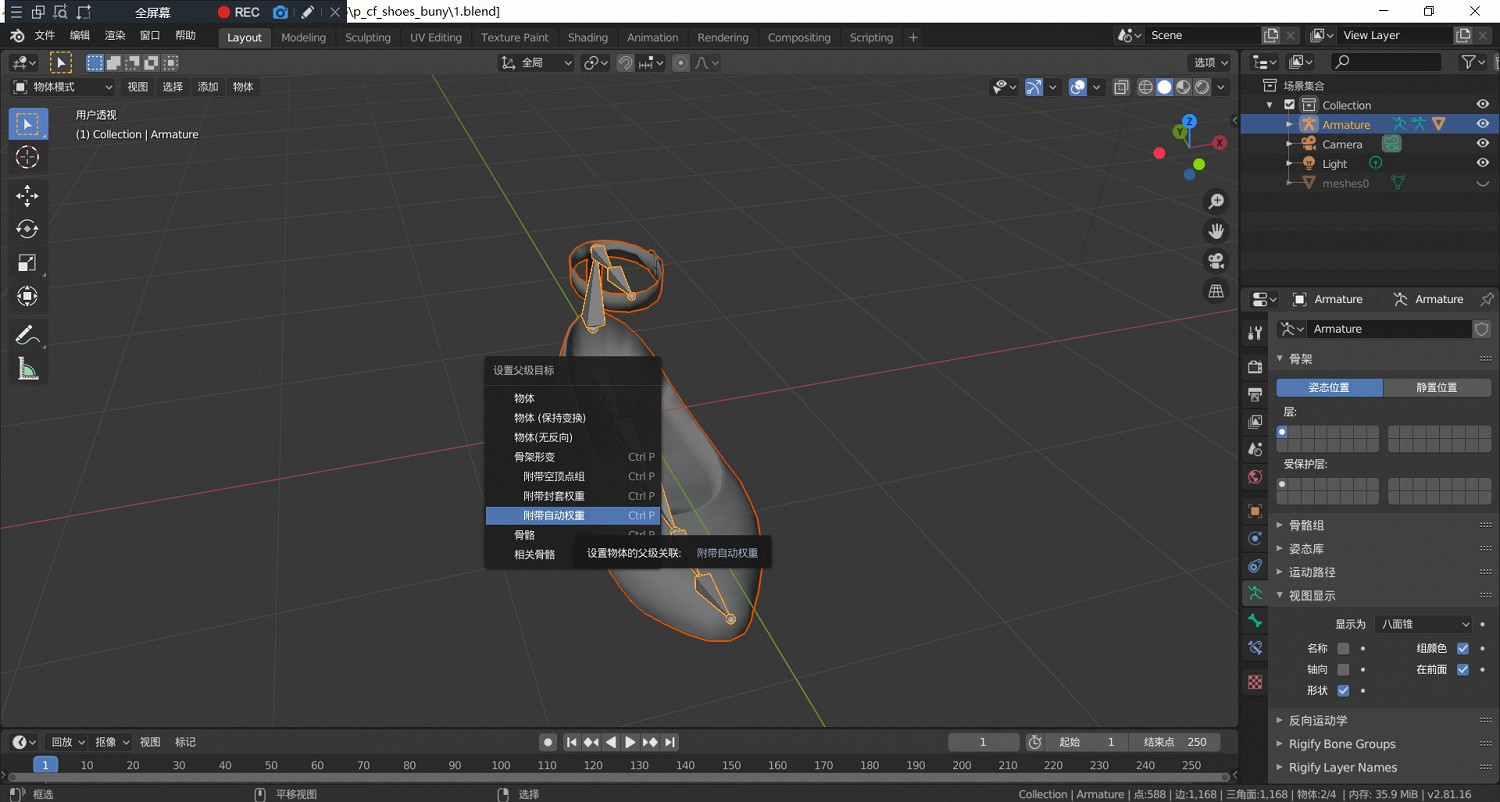Activate the Annotate pencil tool
Screen dimensions: 1500x802
[28, 336]
